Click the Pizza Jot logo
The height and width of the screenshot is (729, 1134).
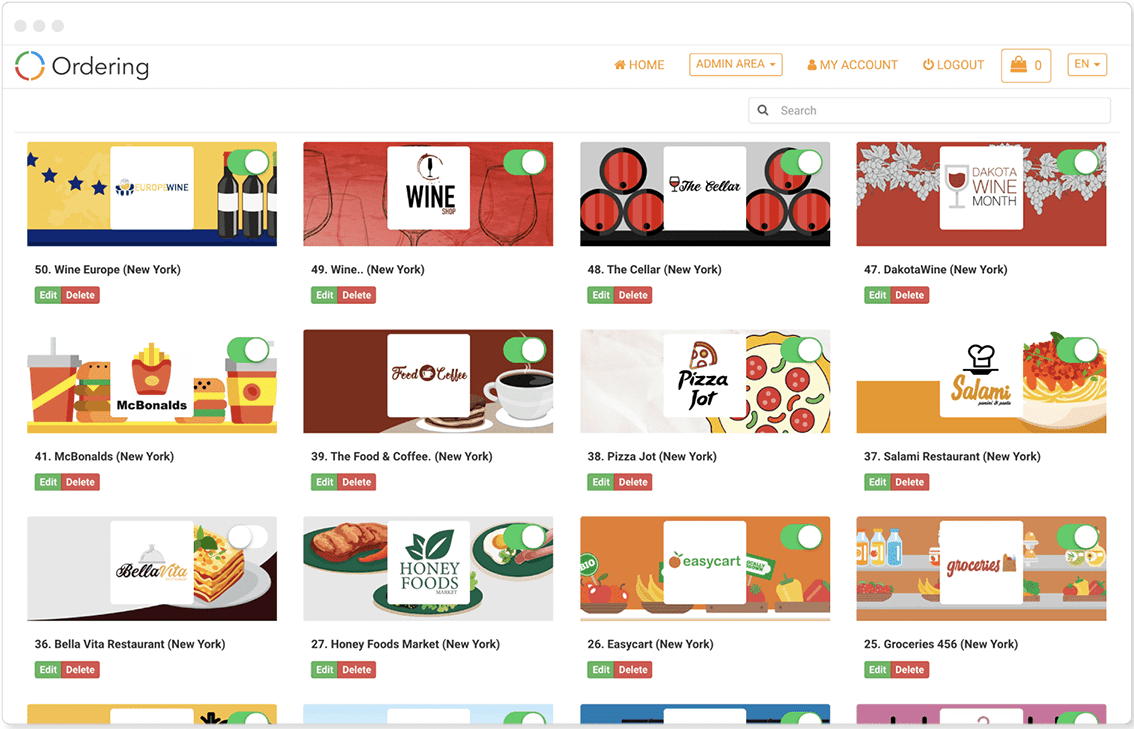(x=704, y=375)
